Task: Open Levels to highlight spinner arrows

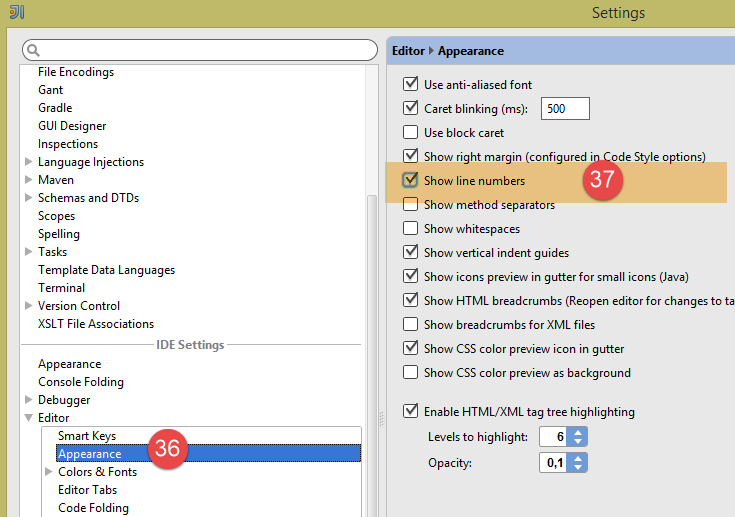Action: [x=578, y=437]
